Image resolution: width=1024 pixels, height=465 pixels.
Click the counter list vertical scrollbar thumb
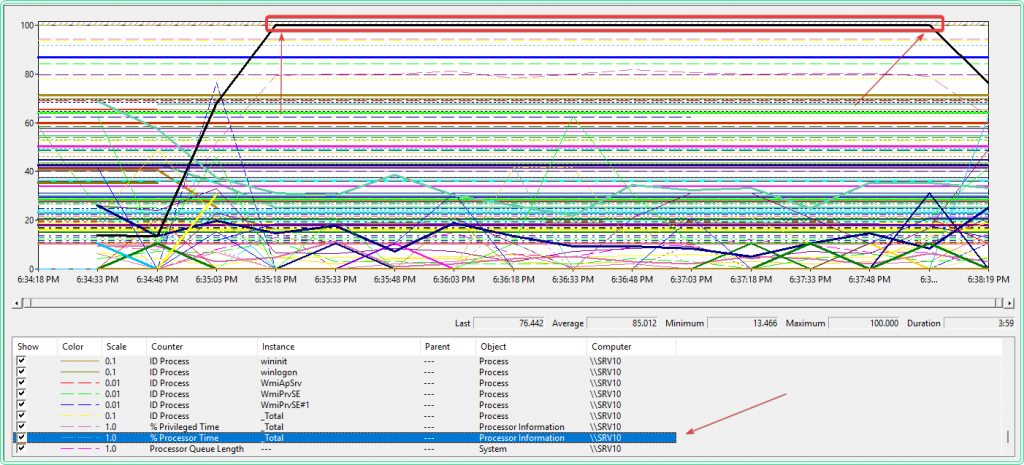click(x=1008, y=436)
